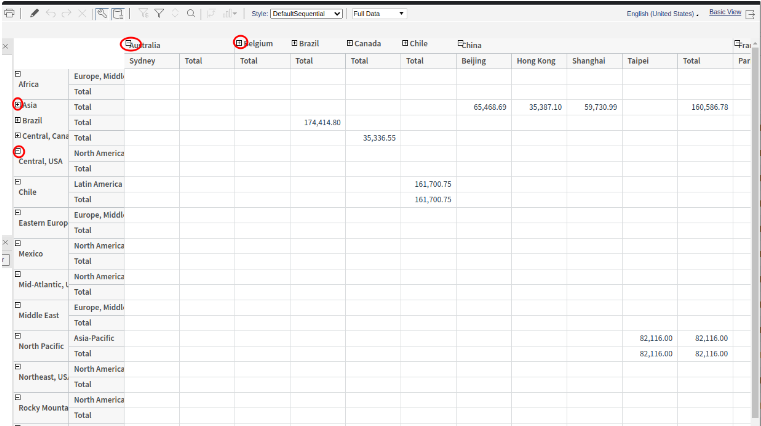
Task: Open the Style DefaultSequential dropdown
Action: pos(306,14)
